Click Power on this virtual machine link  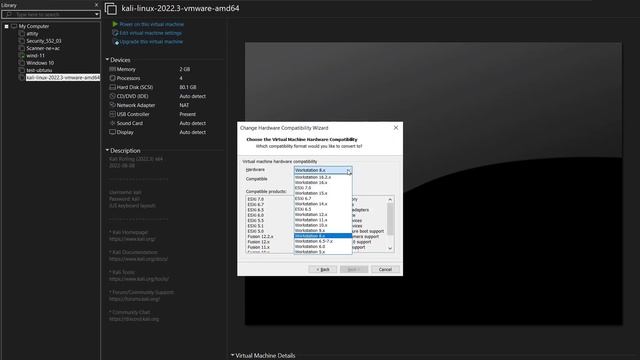[x=151, y=24]
